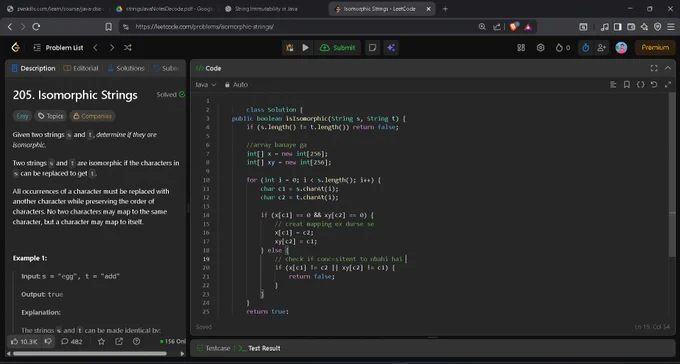The width and height of the screenshot is (680, 364).
Task: Collapse the Code panel chevron
Action: click(x=668, y=68)
